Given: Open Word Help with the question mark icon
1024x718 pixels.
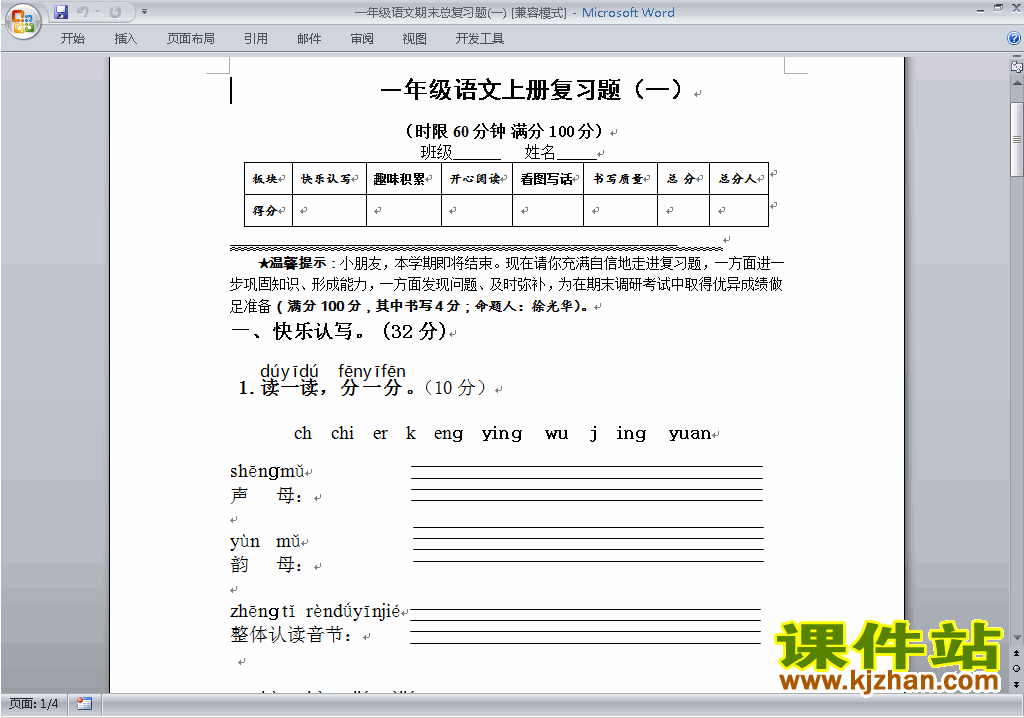Looking at the screenshot, I should 1014,39.
